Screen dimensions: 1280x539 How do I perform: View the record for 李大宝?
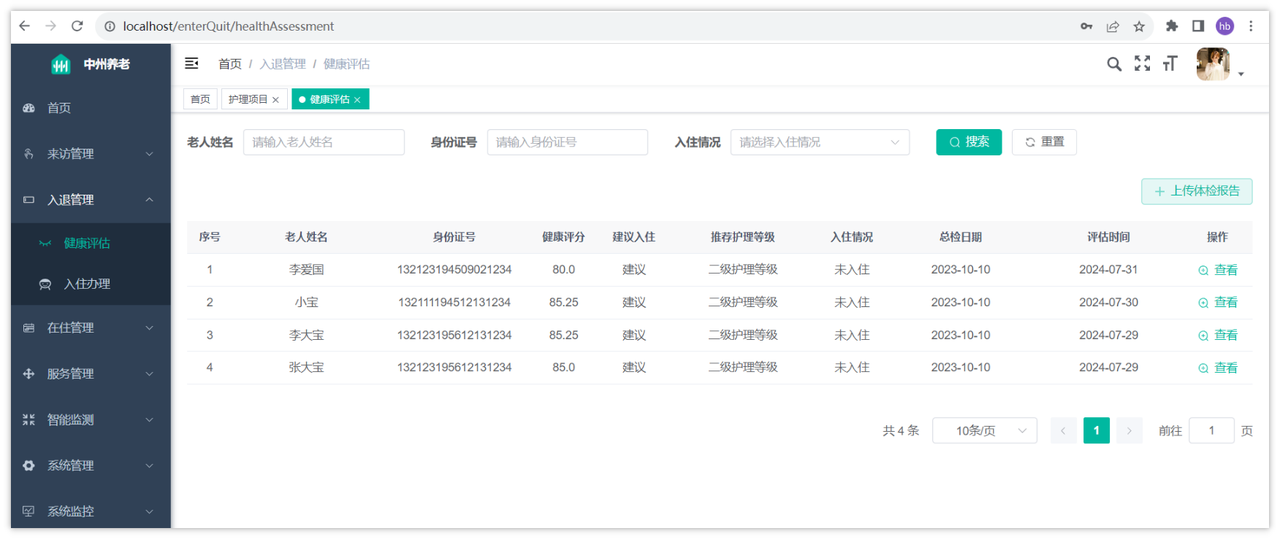pyautogui.click(x=1218, y=335)
